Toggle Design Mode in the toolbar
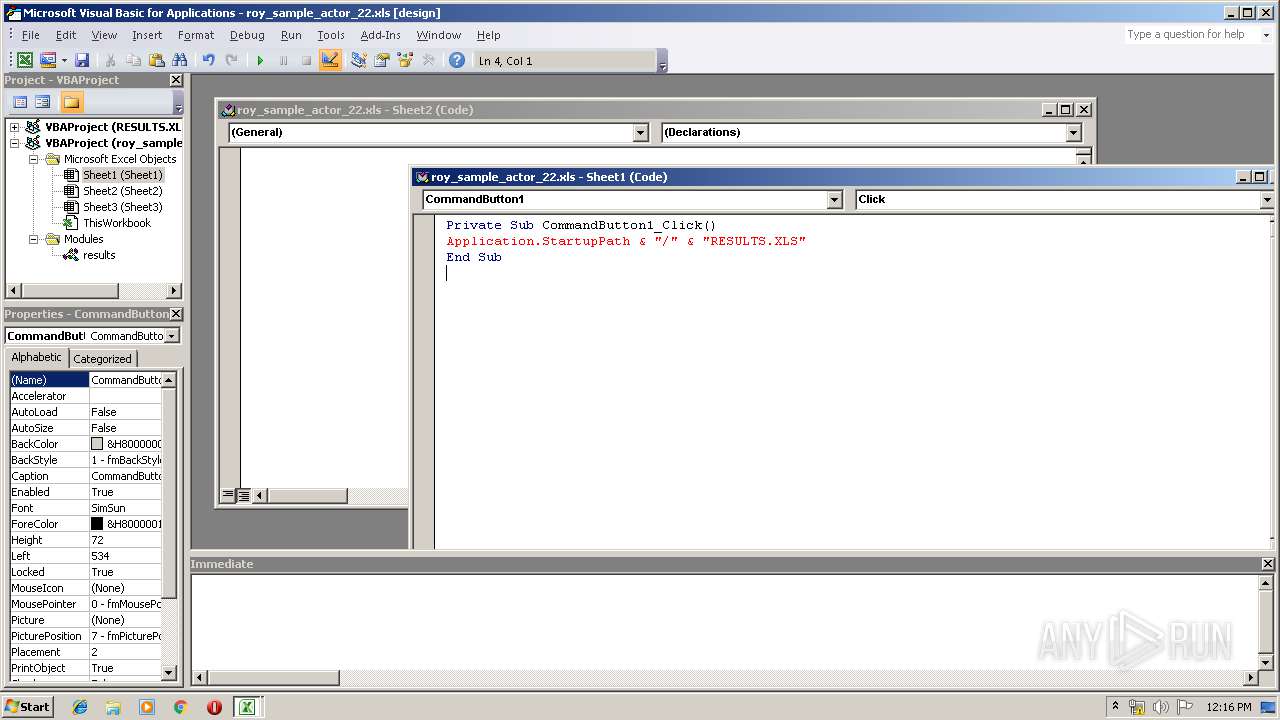1280x720 pixels. coord(330,61)
